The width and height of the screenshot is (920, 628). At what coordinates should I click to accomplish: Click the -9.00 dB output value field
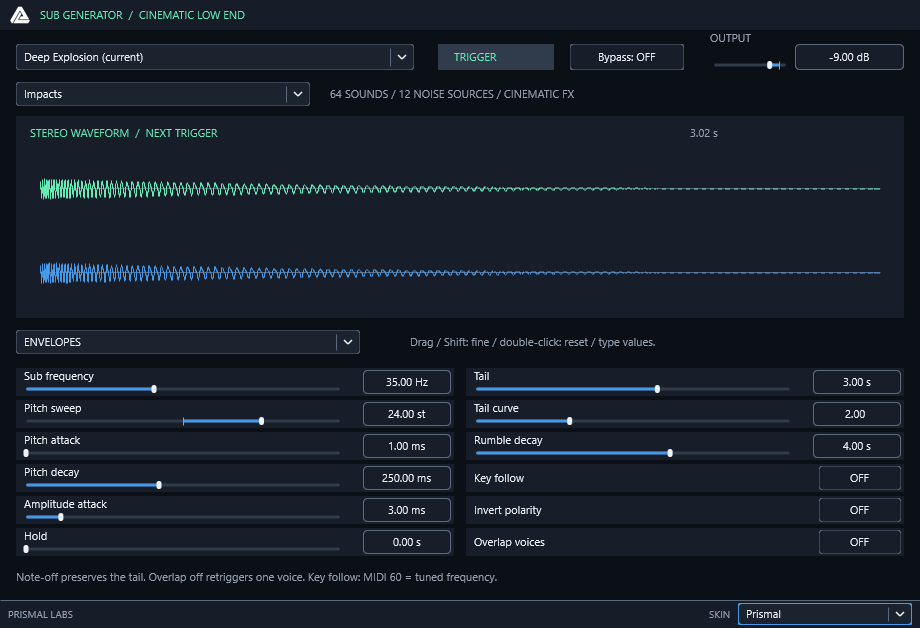849,57
